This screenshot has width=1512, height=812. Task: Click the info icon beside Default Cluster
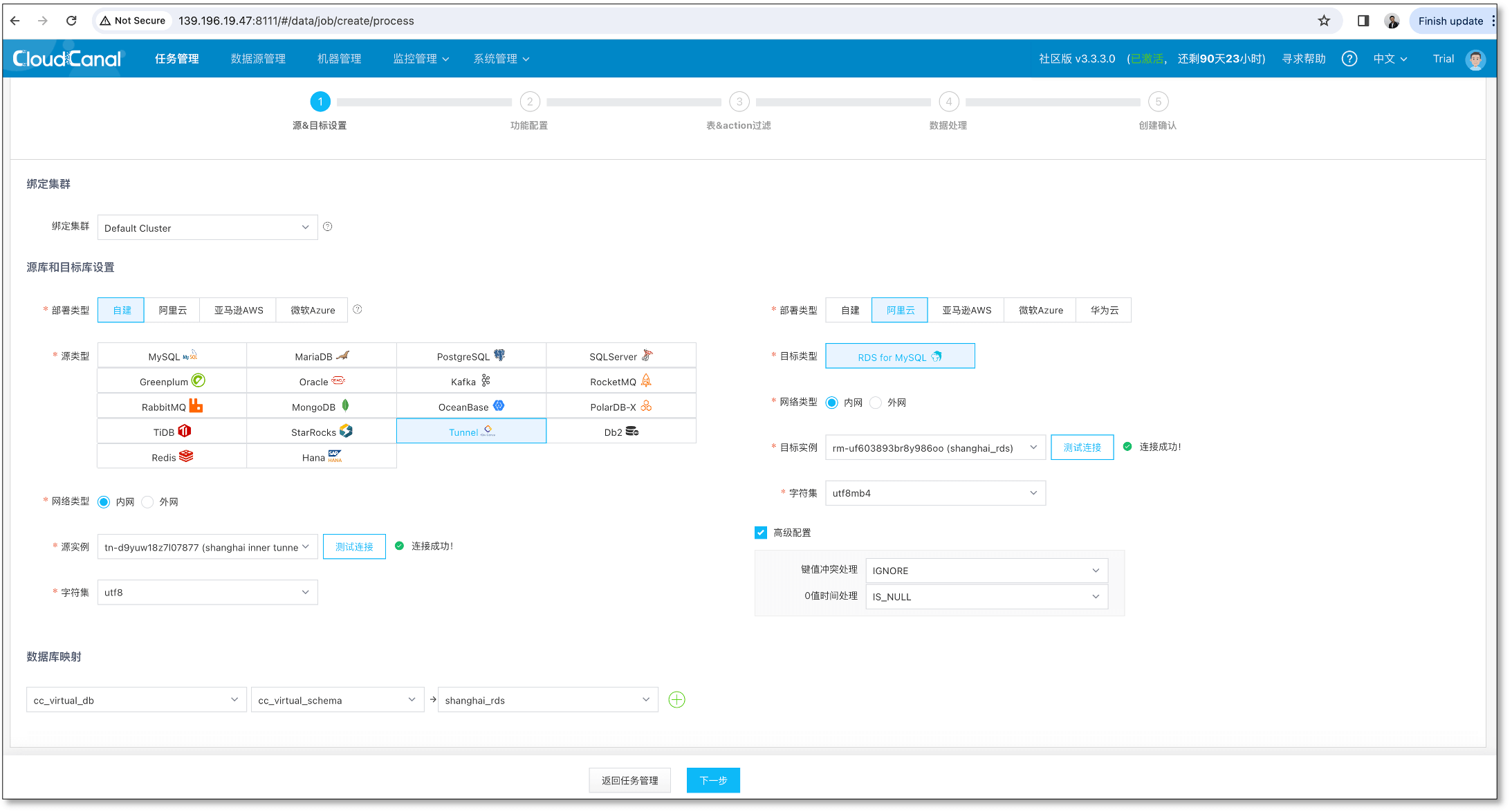(x=328, y=227)
